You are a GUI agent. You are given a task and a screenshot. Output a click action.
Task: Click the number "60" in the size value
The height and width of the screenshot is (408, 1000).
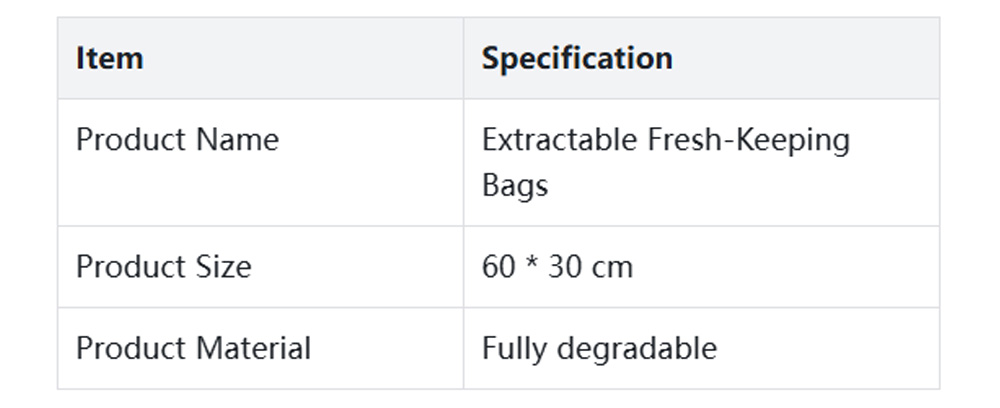pos(497,267)
